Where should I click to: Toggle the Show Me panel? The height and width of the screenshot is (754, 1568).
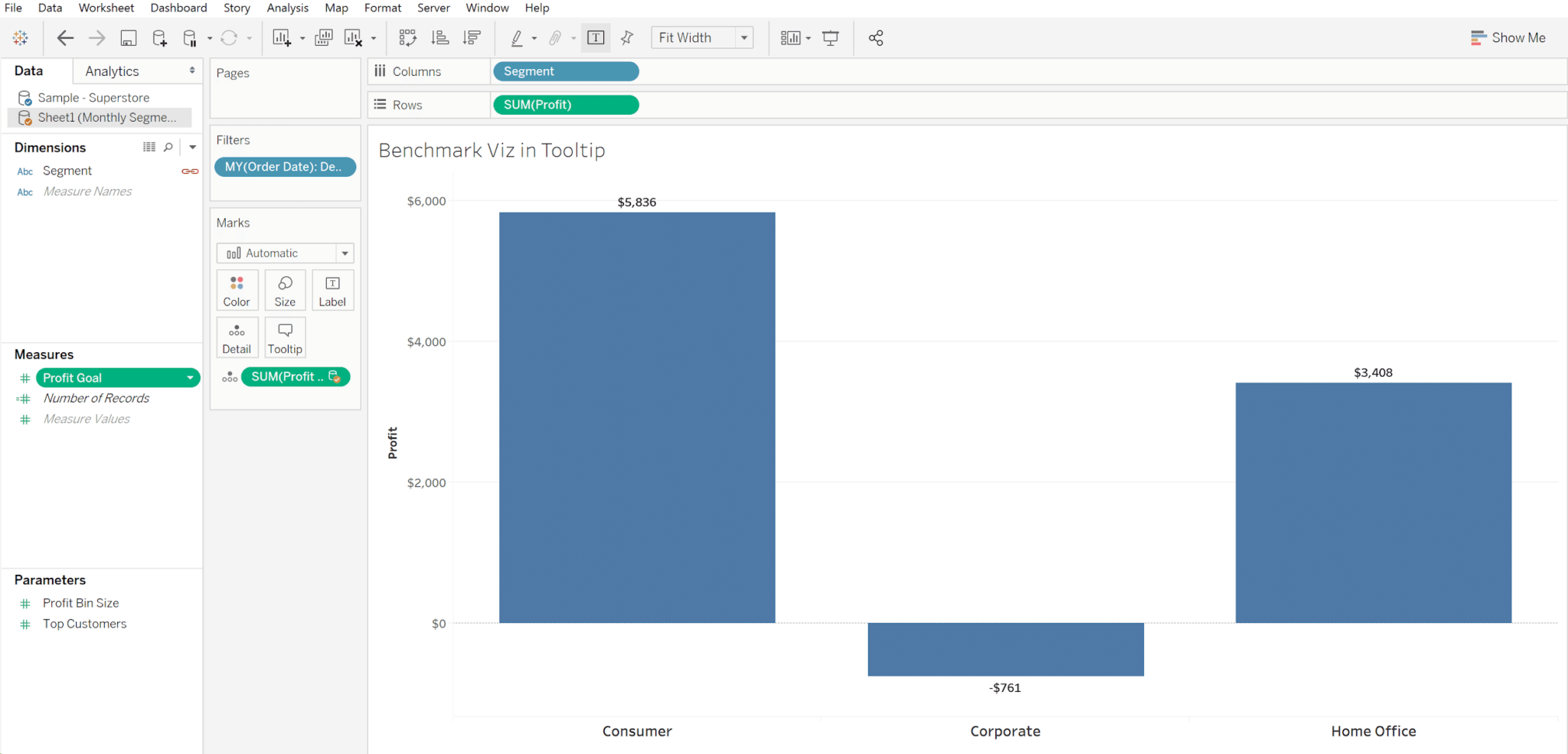tap(1507, 37)
